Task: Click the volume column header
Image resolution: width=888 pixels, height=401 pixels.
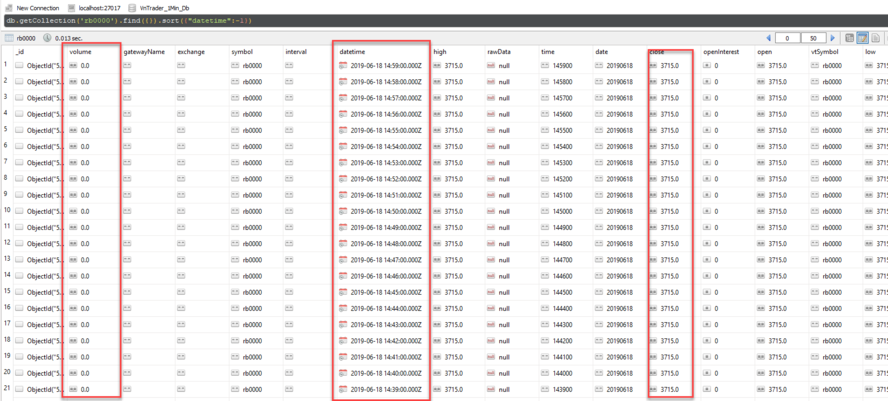Action: coord(80,51)
